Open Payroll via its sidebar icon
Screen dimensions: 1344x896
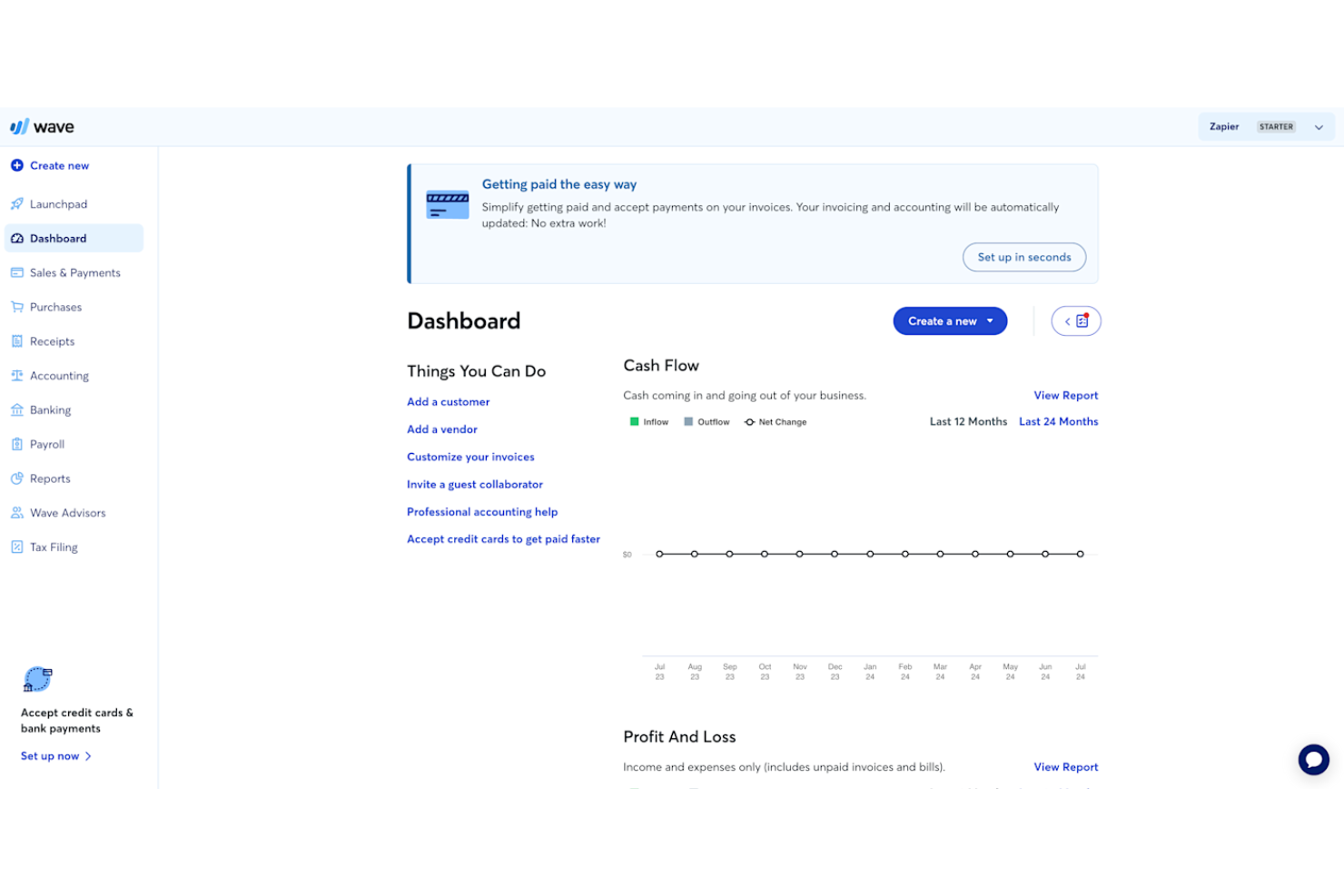pyautogui.click(x=16, y=444)
